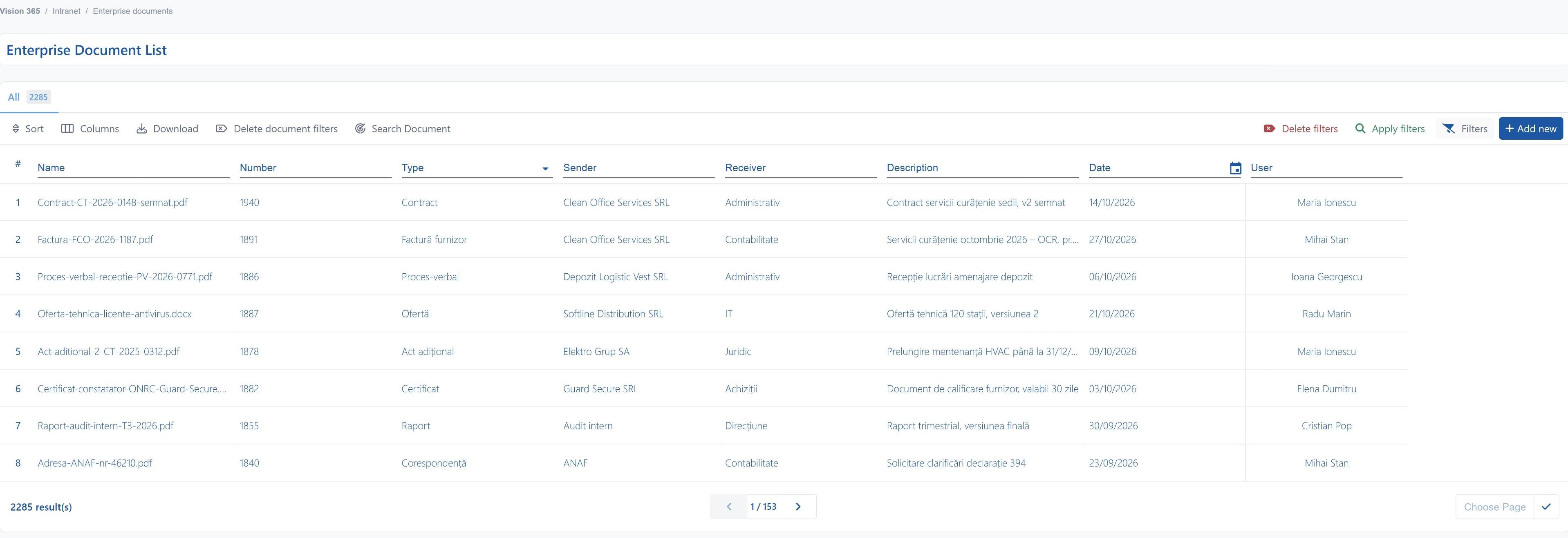
Task: Toggle the Filters panel button
Action: (x=1465, y=128)
